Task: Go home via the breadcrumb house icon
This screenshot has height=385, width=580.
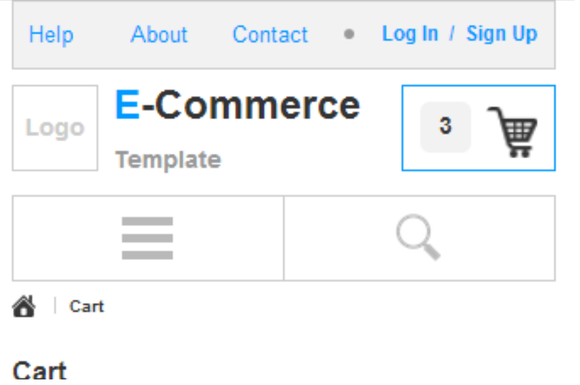Action: click(x=24, y=306)
